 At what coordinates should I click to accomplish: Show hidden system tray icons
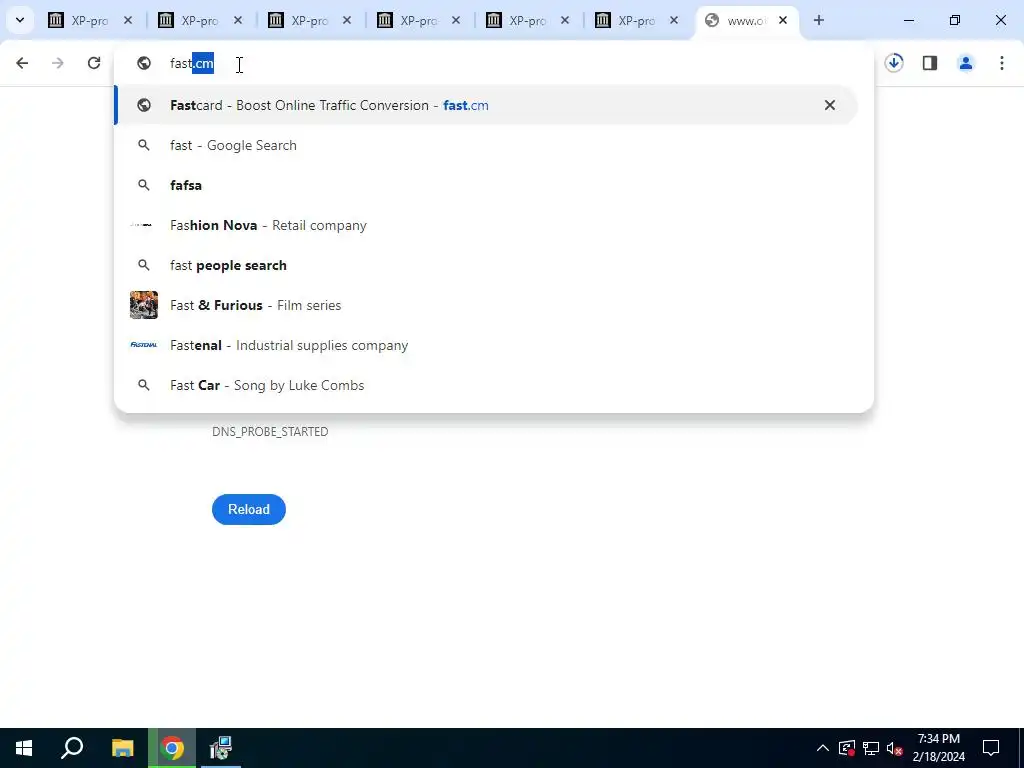[x=823, y=748]
